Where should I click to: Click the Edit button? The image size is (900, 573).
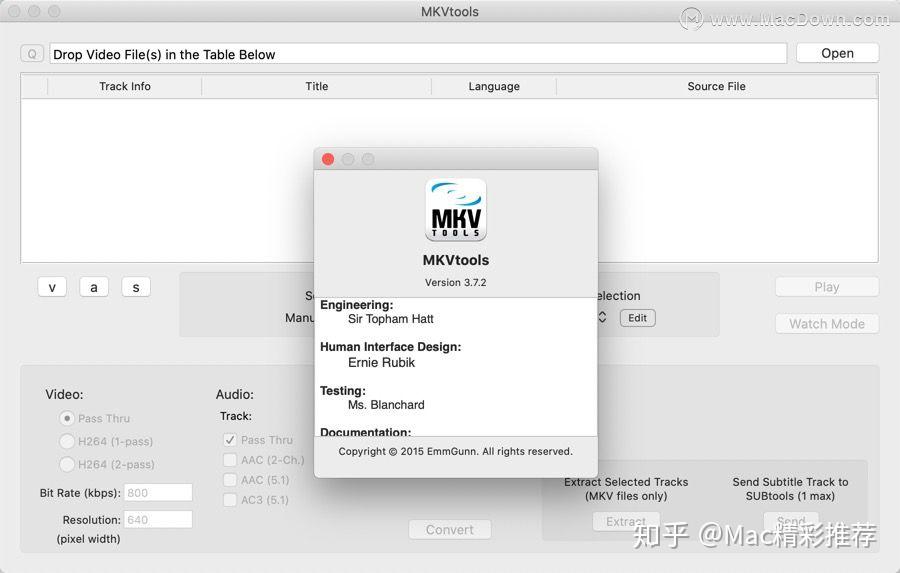(x=637, y=318)
